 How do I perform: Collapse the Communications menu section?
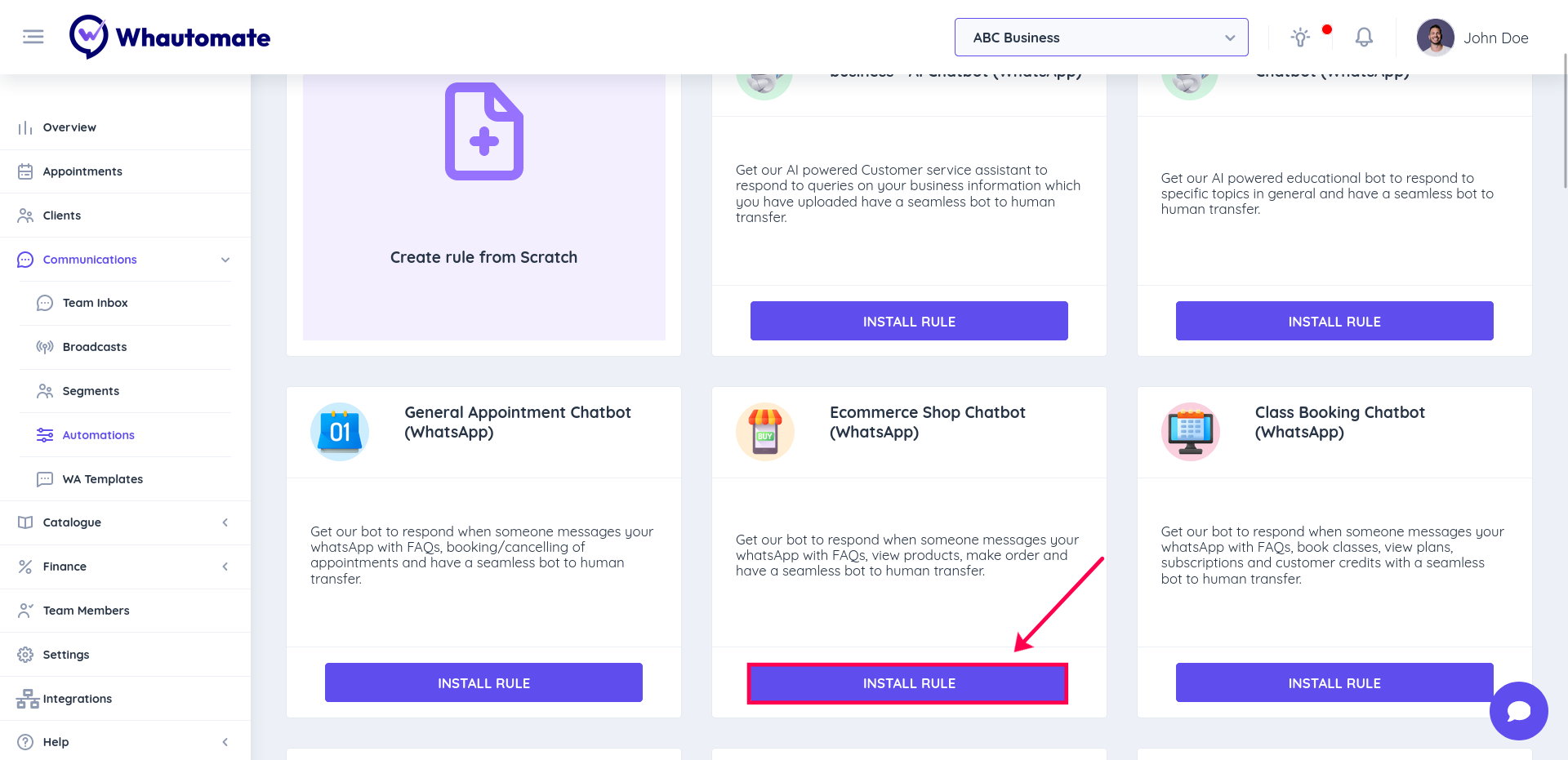[225, 260]
